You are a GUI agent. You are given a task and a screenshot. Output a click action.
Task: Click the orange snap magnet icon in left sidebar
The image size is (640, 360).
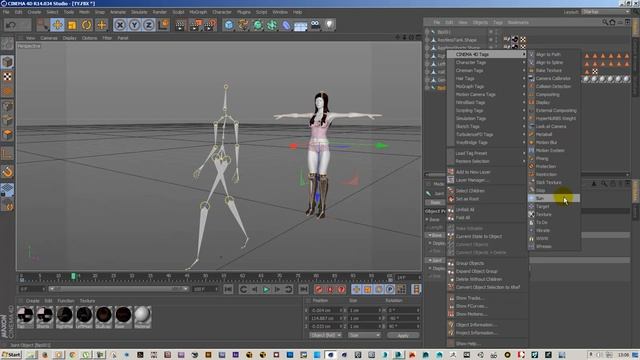coord(7,172)
